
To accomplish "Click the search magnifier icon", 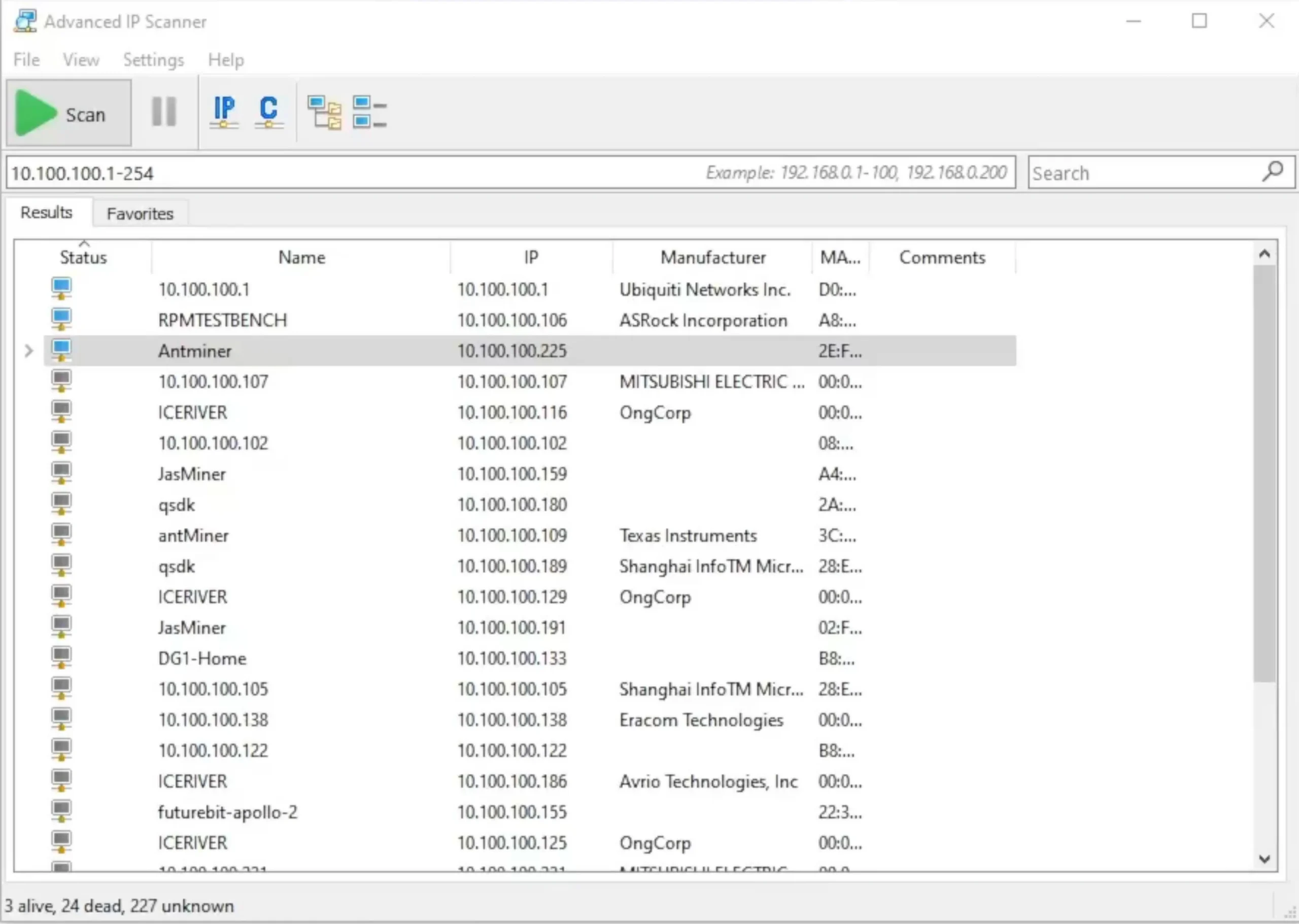I will pyautogui.click(x=1273, y=170).
